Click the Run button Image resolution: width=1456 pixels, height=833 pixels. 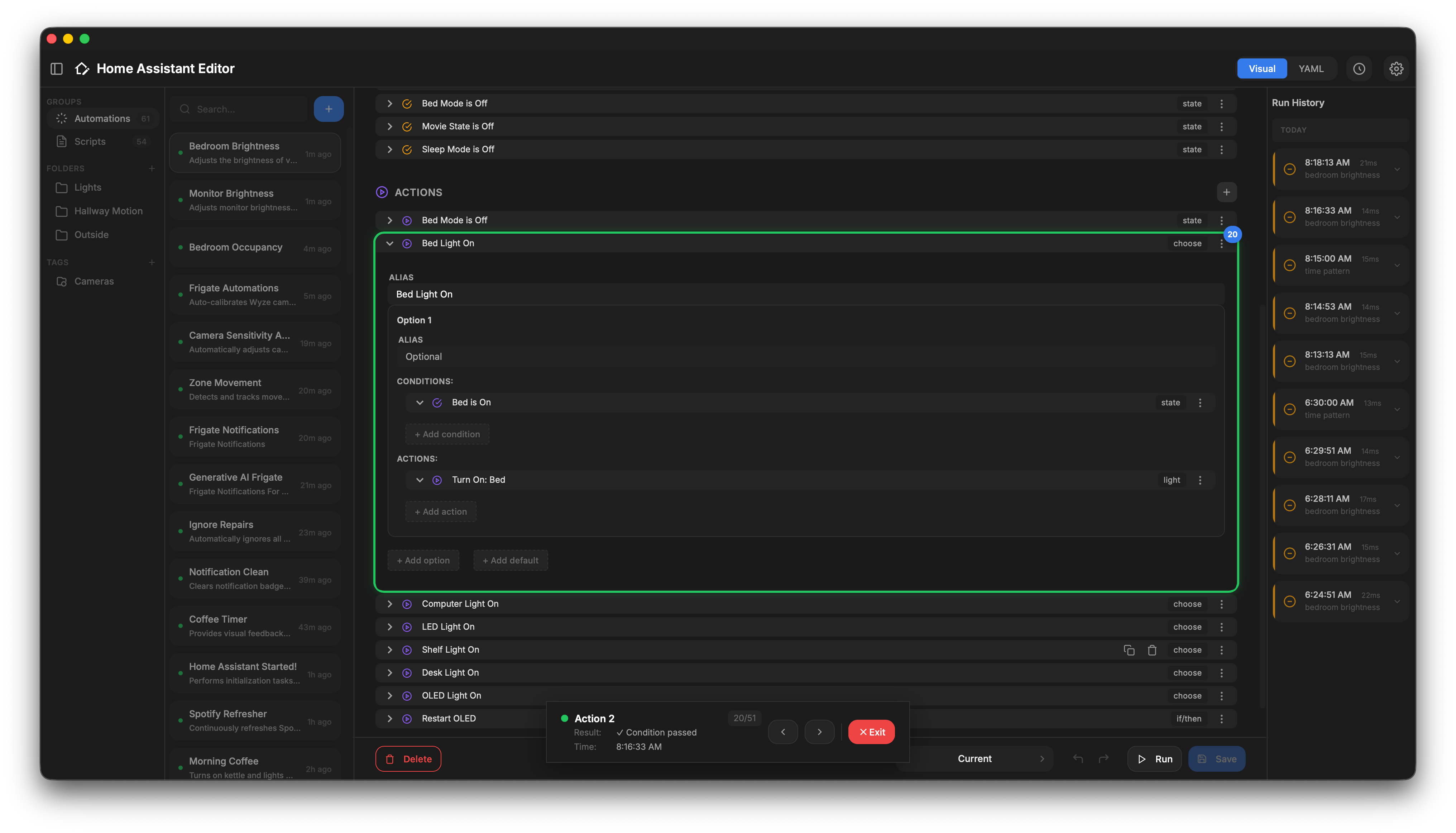(1155, 758)
